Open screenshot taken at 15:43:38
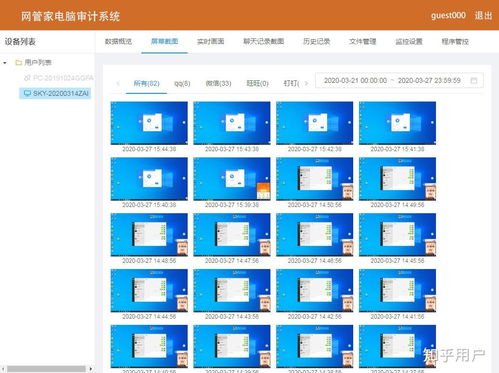The image size is (499, 373). coord(232,123)
